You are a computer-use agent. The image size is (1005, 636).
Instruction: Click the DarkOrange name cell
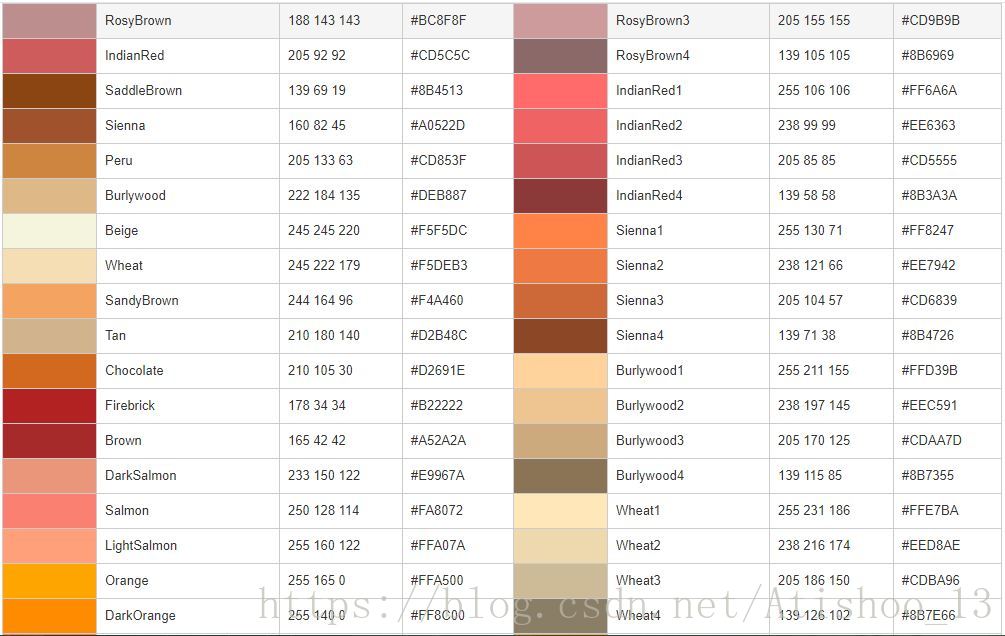pyautogui.click(x=188, y=615)
